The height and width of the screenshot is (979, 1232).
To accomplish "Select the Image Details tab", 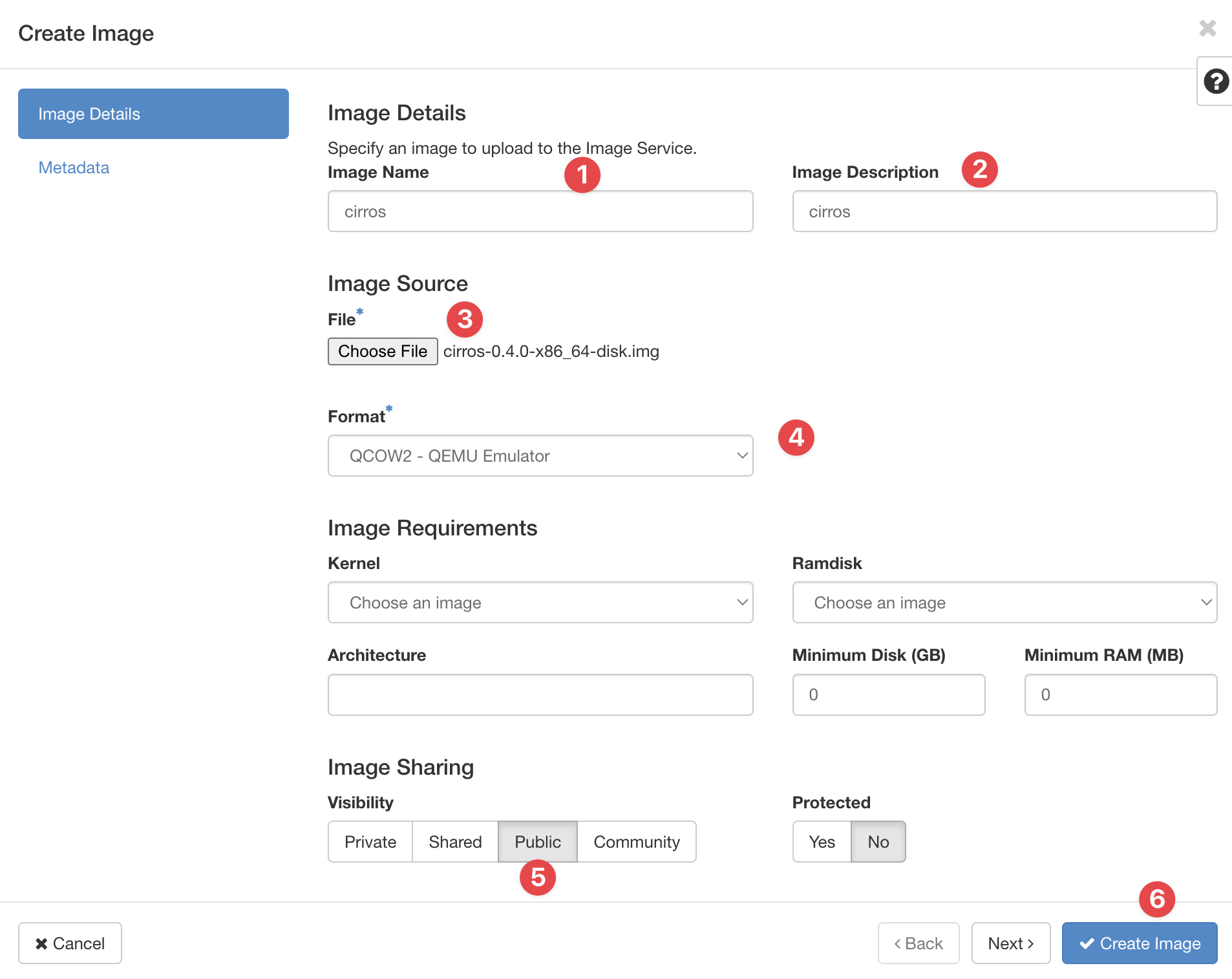I will pos(153,114).
